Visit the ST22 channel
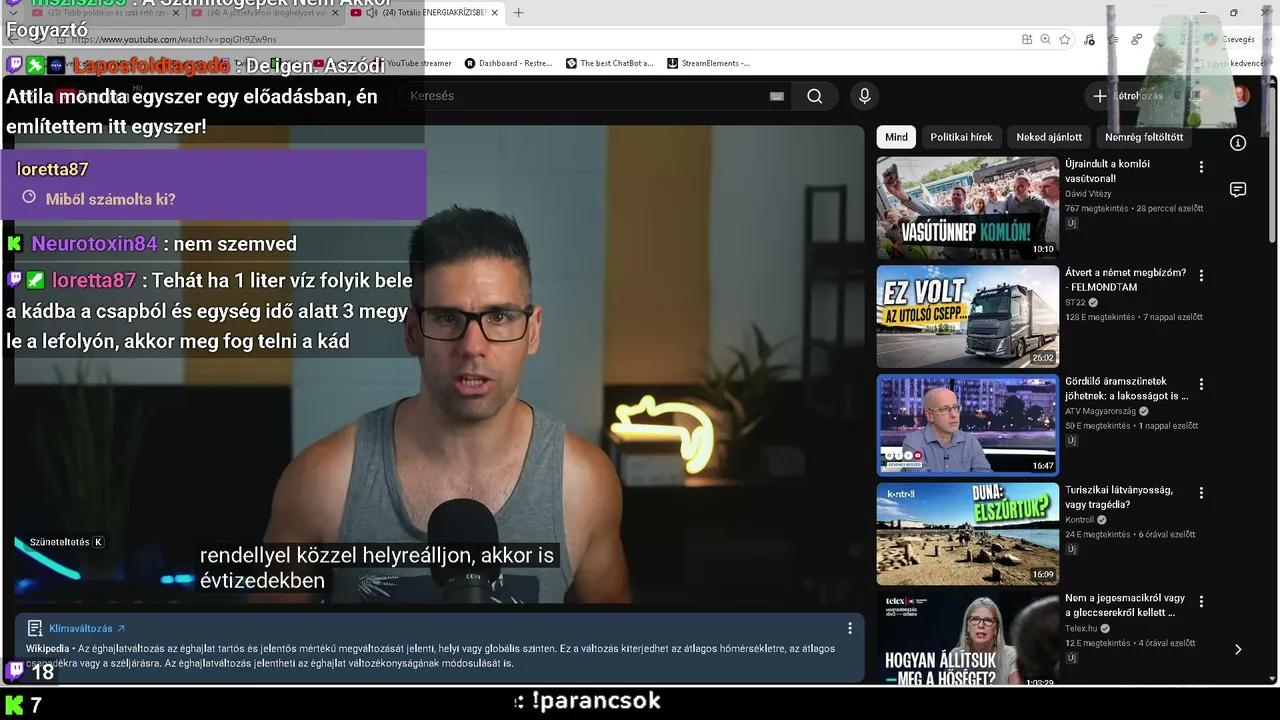Viewport: 1280px width, 720px height. pos(1075,302)
